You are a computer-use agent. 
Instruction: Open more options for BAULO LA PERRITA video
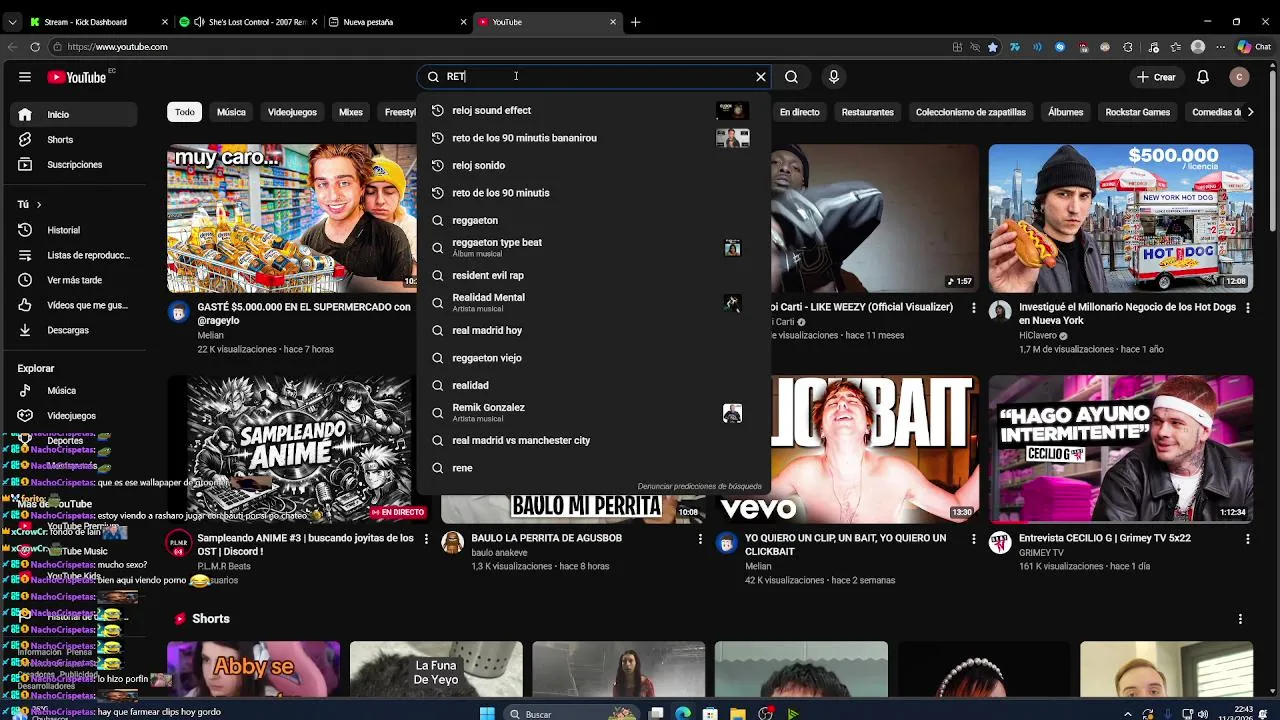coord(700,539)
